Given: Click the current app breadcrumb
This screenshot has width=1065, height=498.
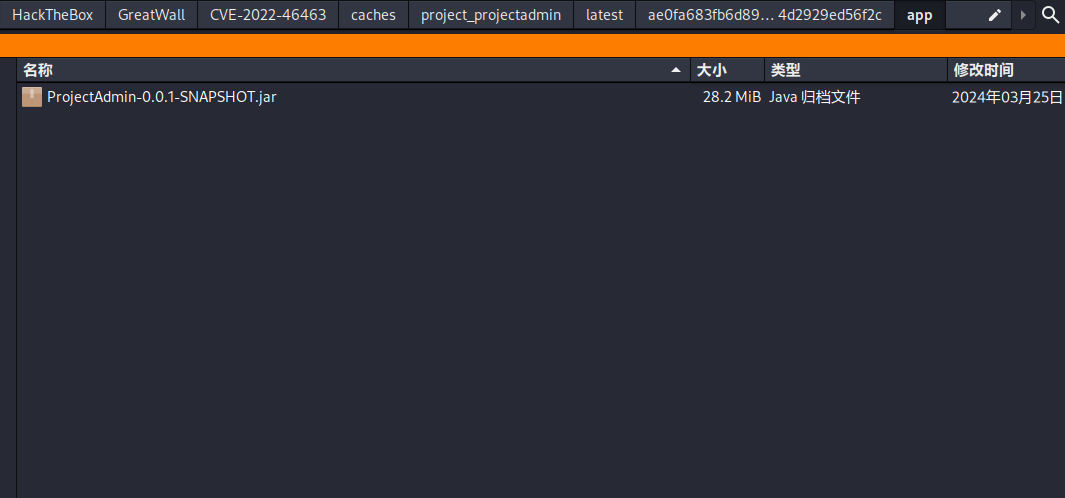Looking at the screenshot, I should [919, 15].
